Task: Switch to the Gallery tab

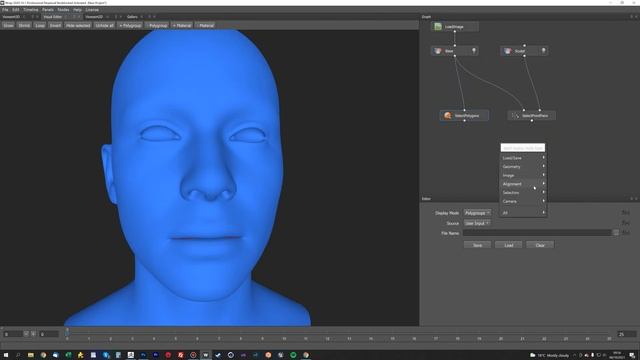Action: click(132, 17)
